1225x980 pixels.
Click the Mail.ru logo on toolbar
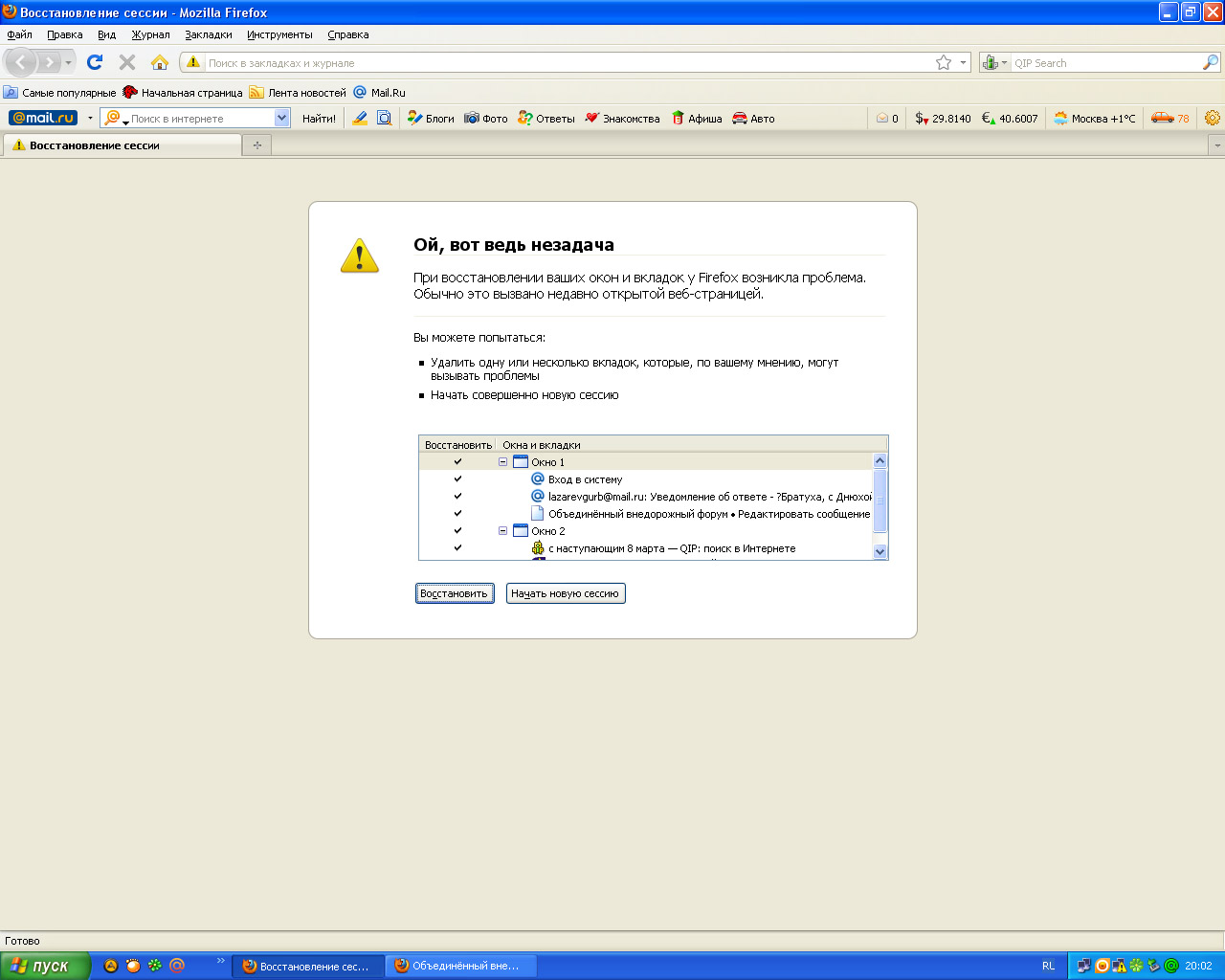[42, 118]
